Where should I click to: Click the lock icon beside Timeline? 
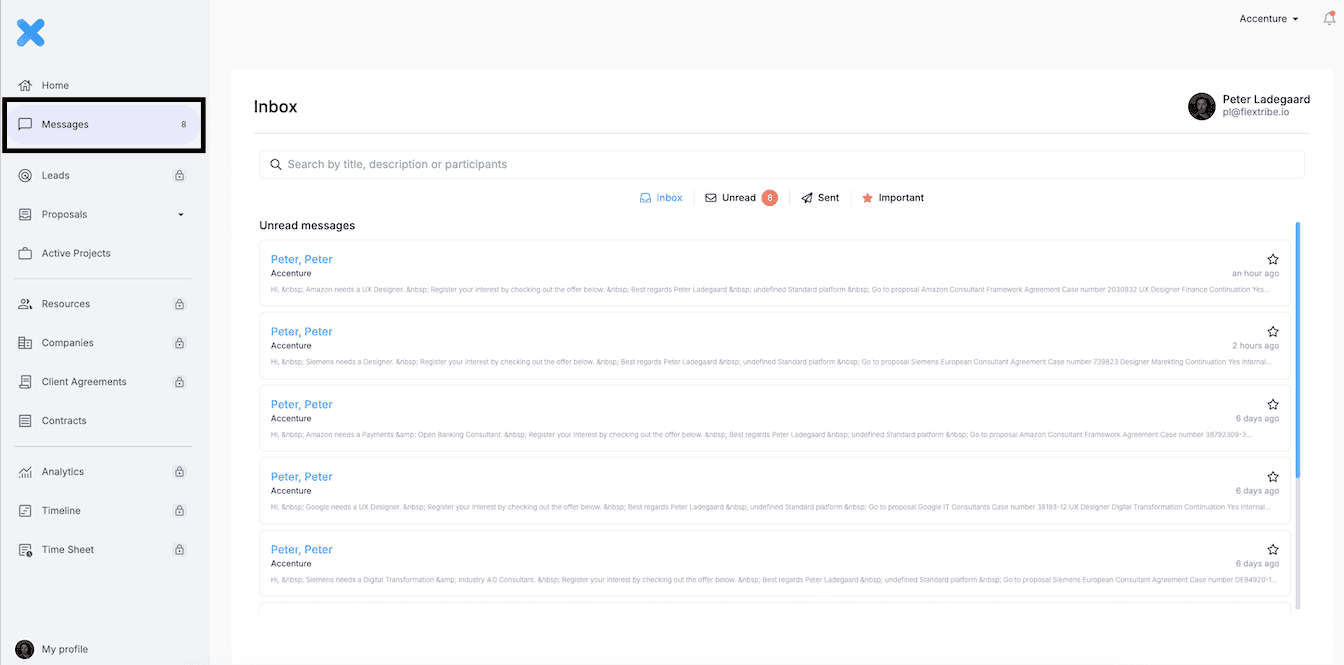pyautogui.click(x=180, y=511)
